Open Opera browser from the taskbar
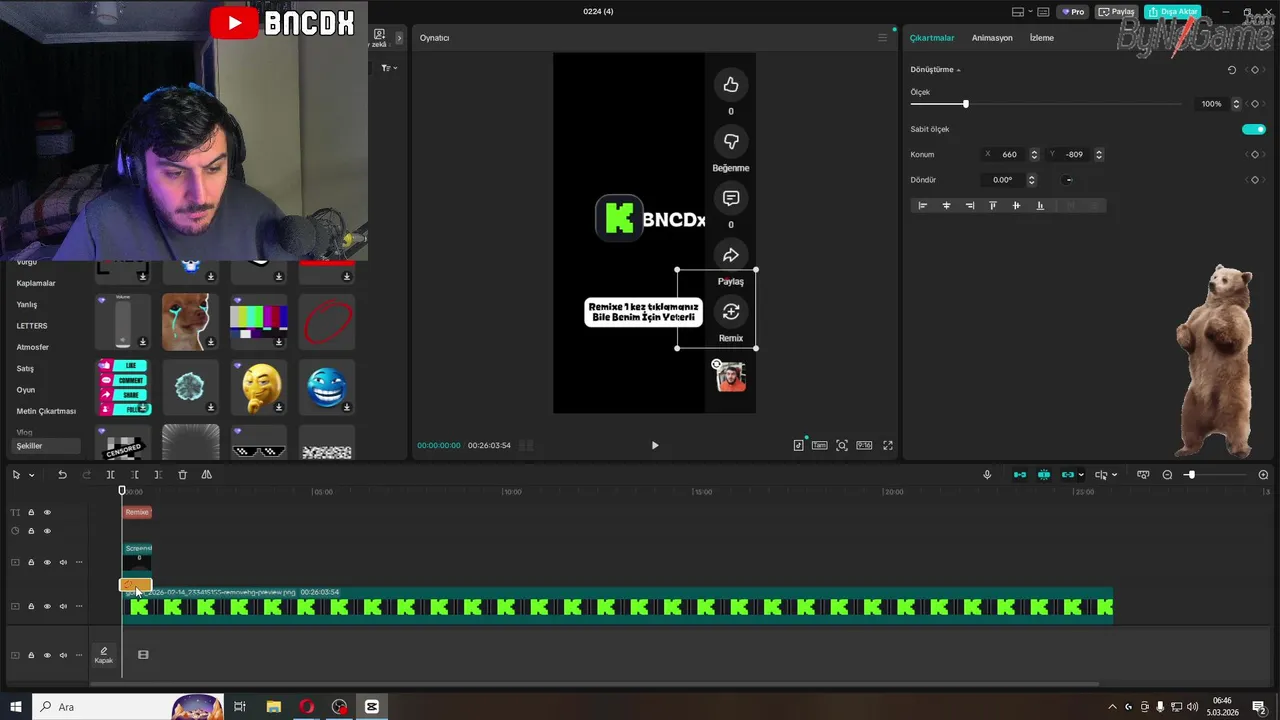The height and width of the screenshot is (720, 1280). [x=306, y=707]
